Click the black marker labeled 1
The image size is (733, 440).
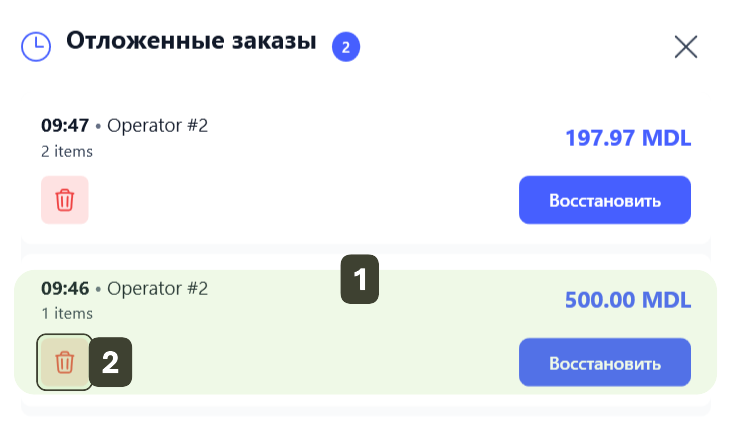(361, 279)
